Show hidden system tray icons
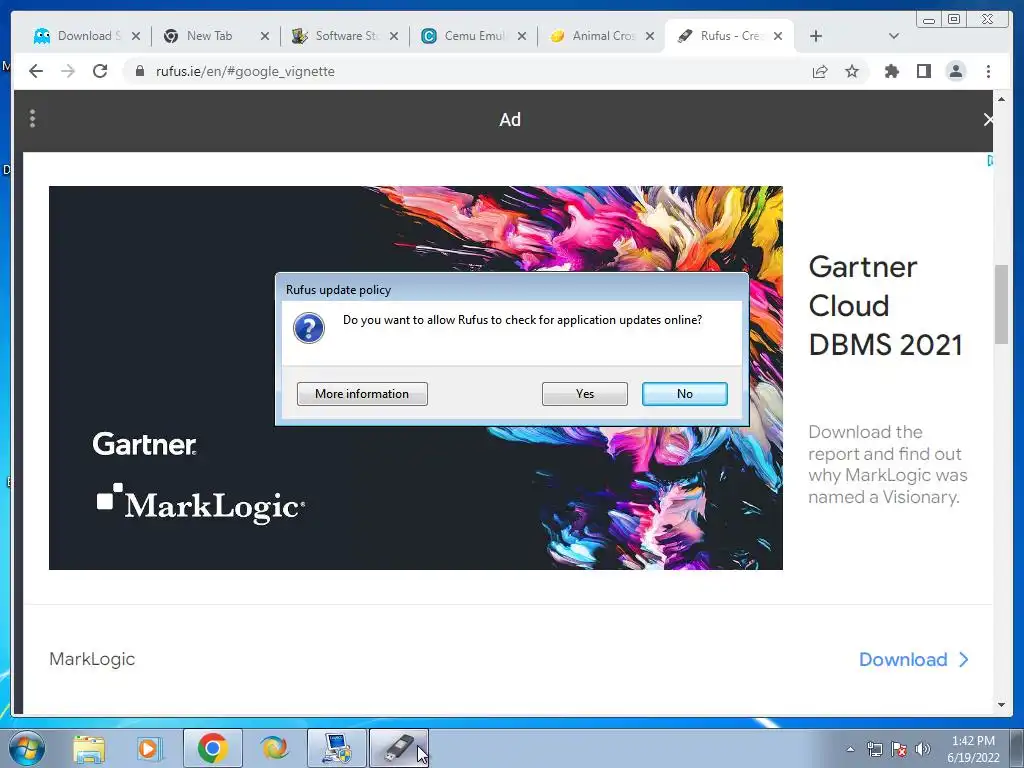The width and height of the screenshot is (1024, 768). (850, 749)
